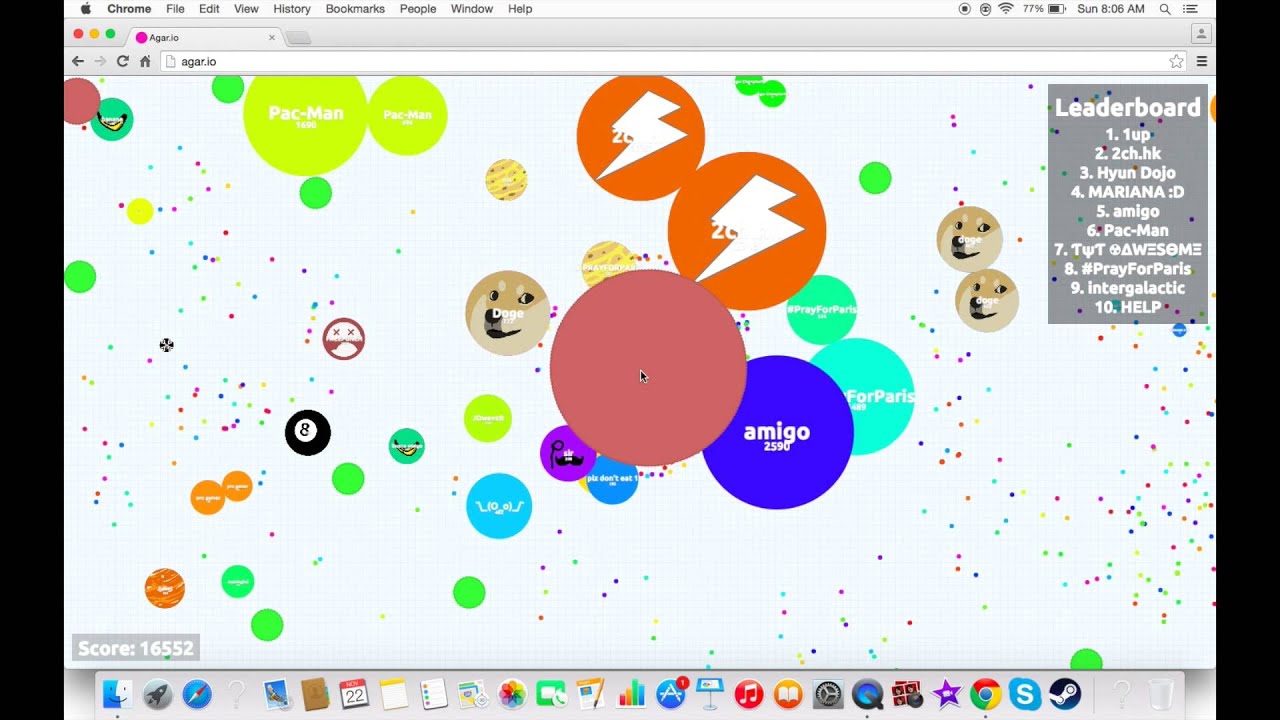Click leaderboard entry 9. intergalactic

[1128, 288]
